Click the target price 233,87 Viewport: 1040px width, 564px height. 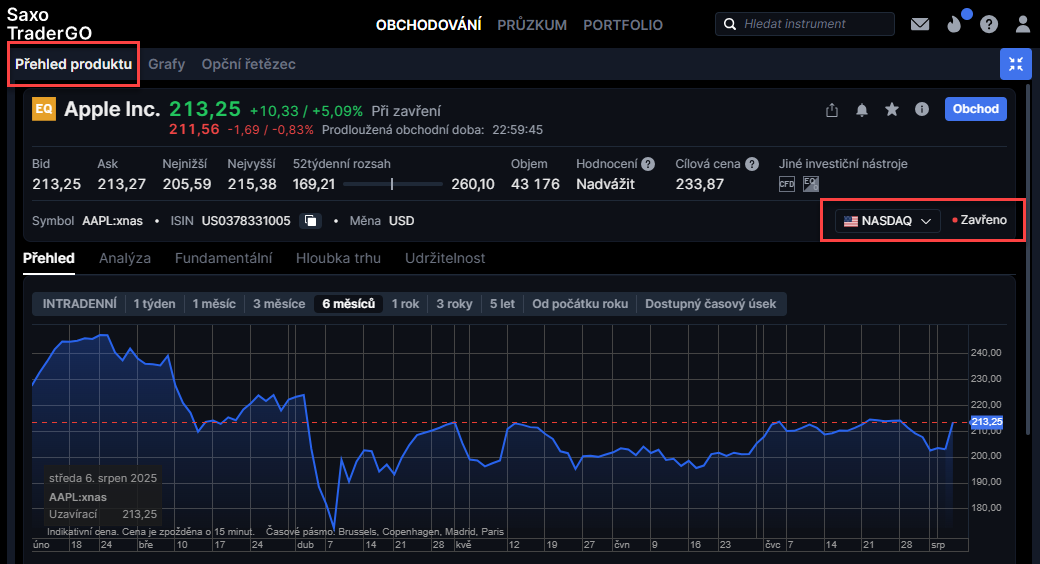pos(700,184)
